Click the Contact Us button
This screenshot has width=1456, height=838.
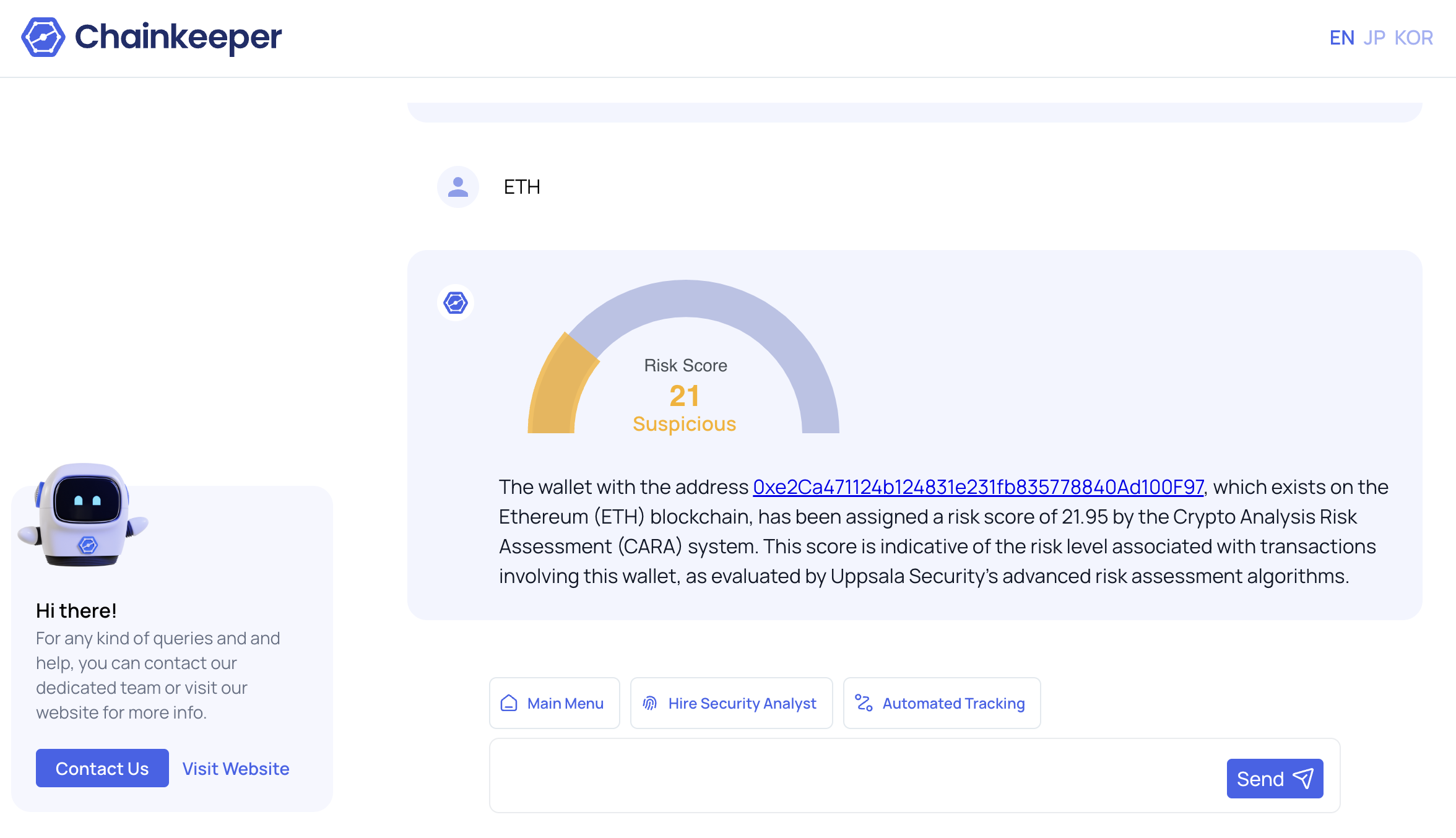click(x=102, y=768)
